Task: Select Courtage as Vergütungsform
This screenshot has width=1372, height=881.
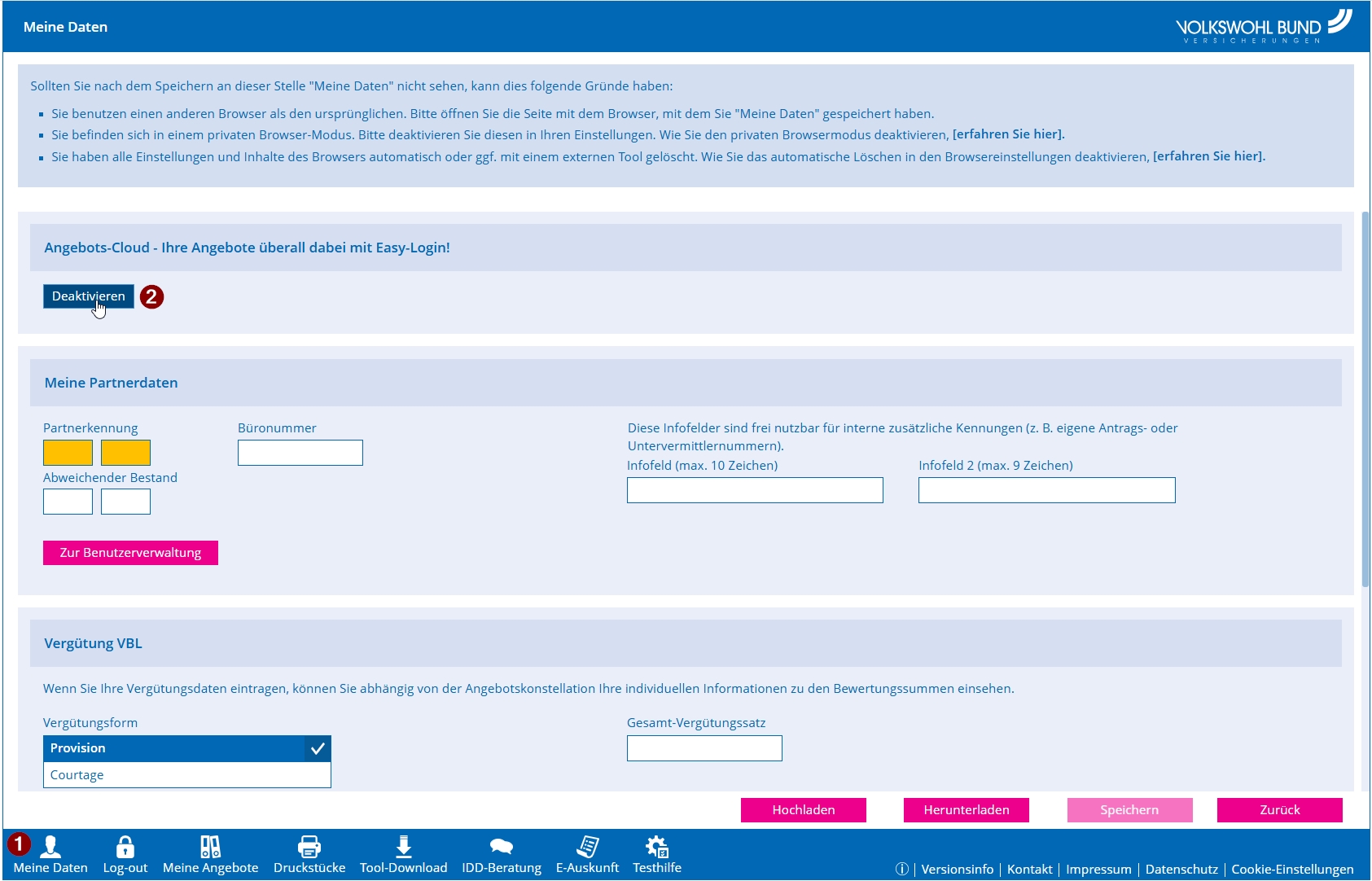Action: click(x=187, y=775)
